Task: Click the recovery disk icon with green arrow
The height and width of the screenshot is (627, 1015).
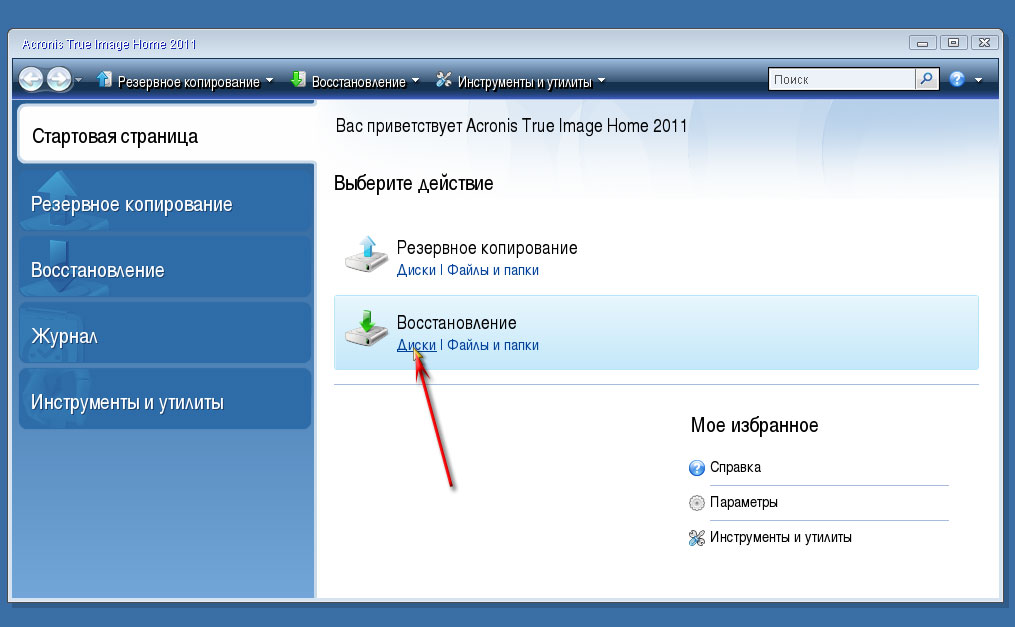Action: coord(366,329)
